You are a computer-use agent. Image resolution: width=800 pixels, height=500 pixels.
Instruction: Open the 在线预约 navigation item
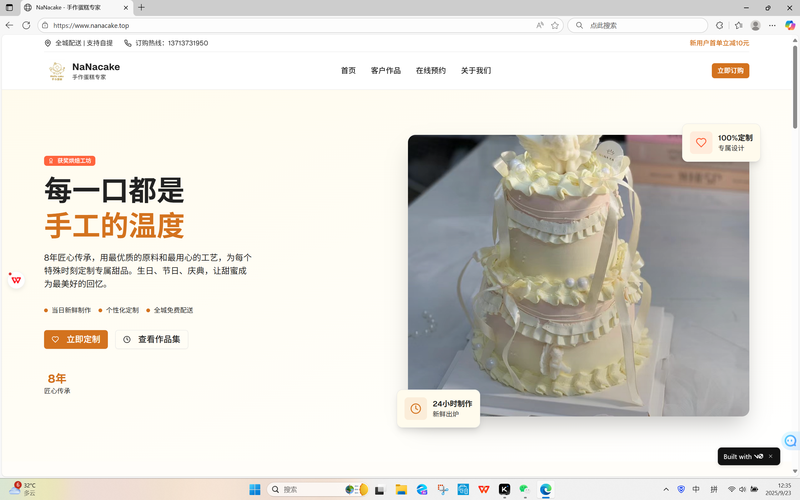431,70
